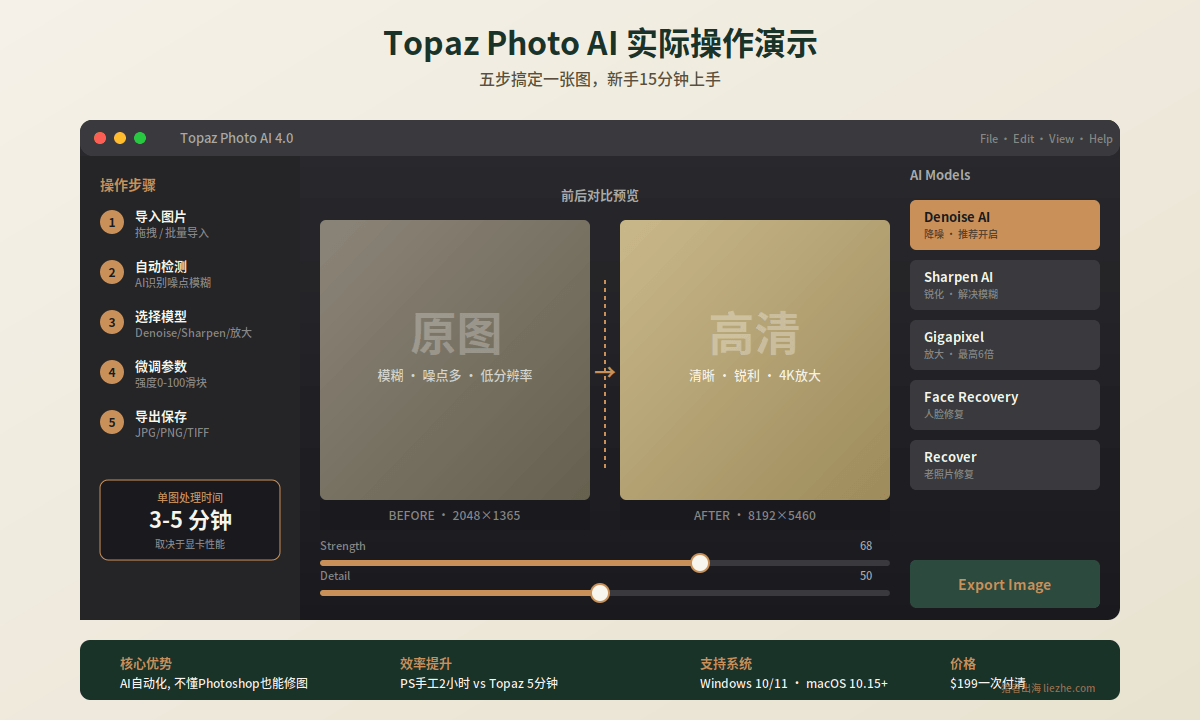This screenshot has height=720, width=1200.
Task: Click the AFTER 8192×5460 caption
Action: 755,516
